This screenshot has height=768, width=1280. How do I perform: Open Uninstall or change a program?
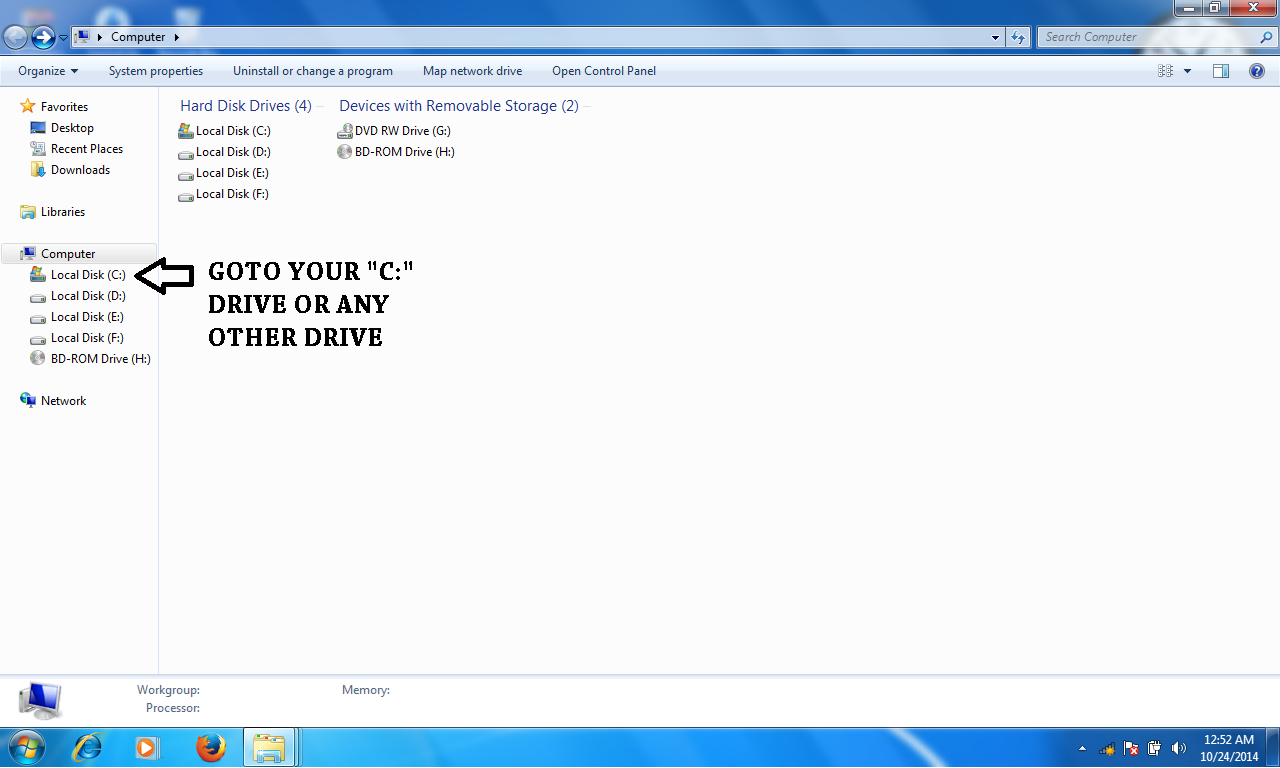pos(312,70)
